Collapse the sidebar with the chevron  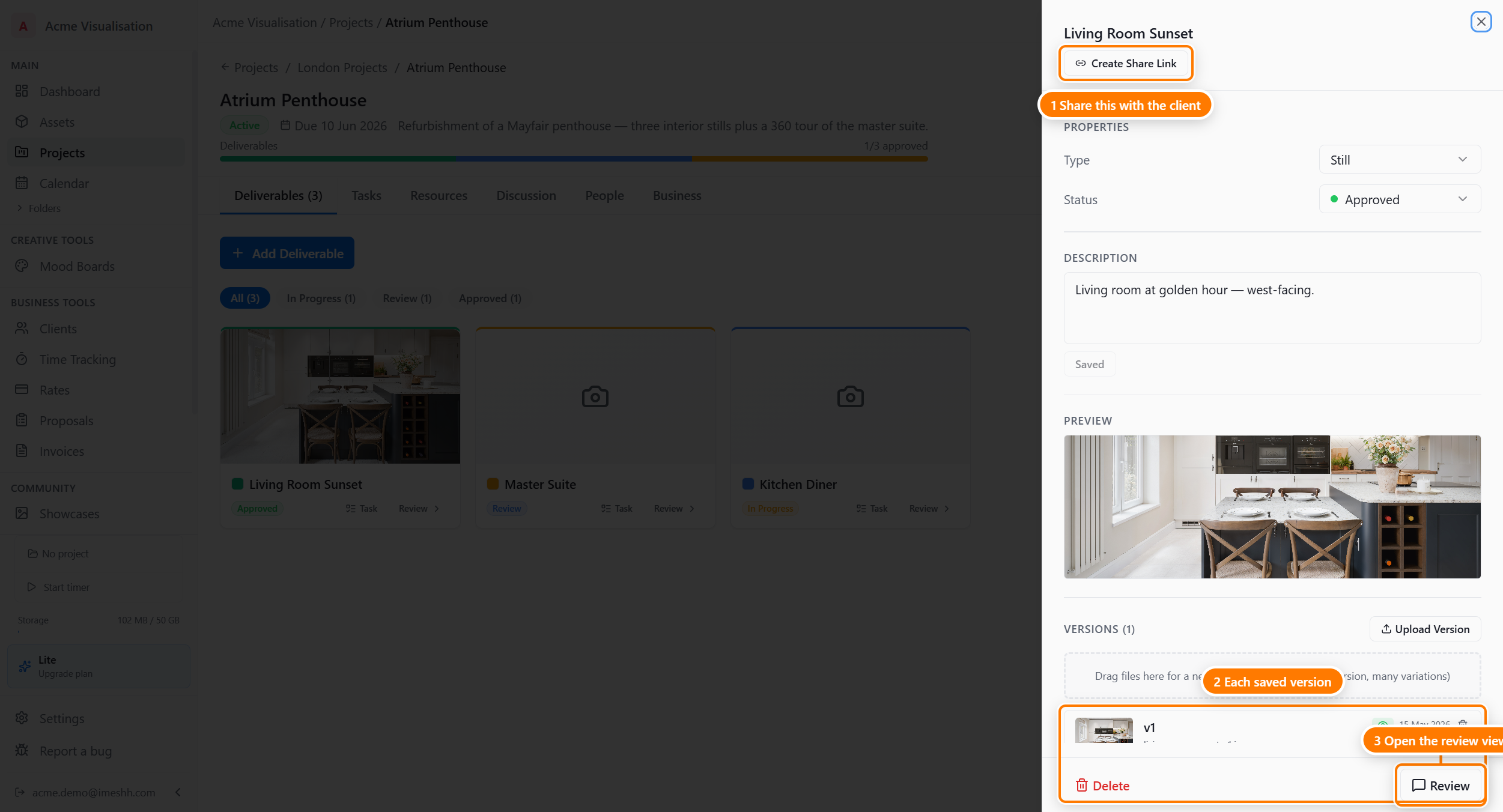point(178,792)
